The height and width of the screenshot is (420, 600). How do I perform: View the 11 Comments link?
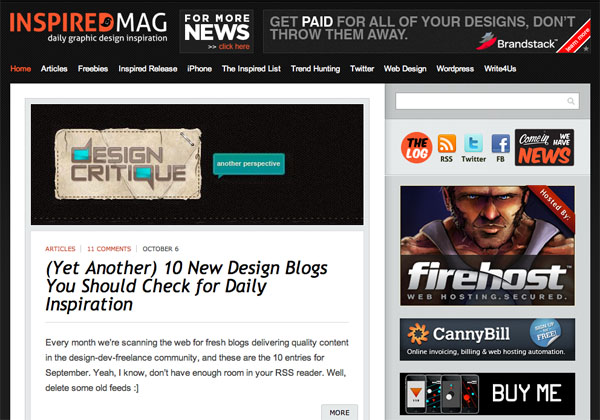(x=109, y=249)
